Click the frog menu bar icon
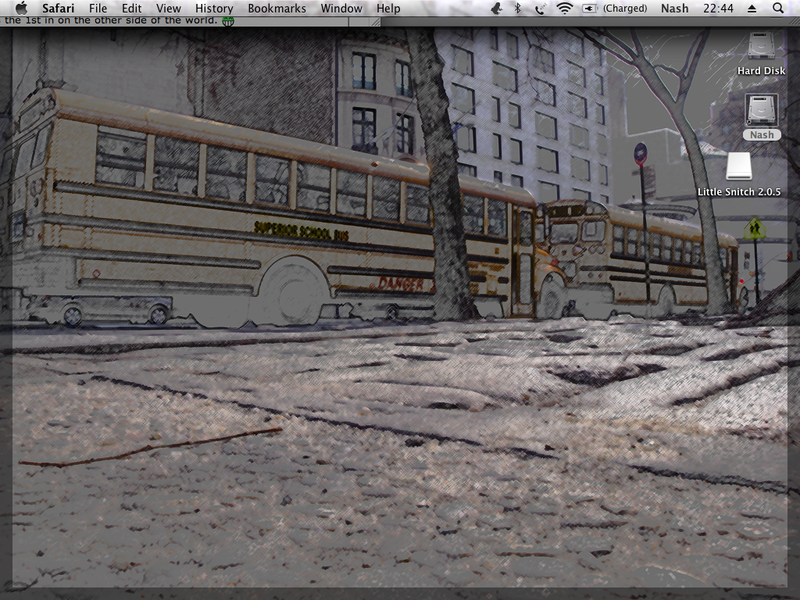Screen dimensions: 800x600 [x=496, y=8]
